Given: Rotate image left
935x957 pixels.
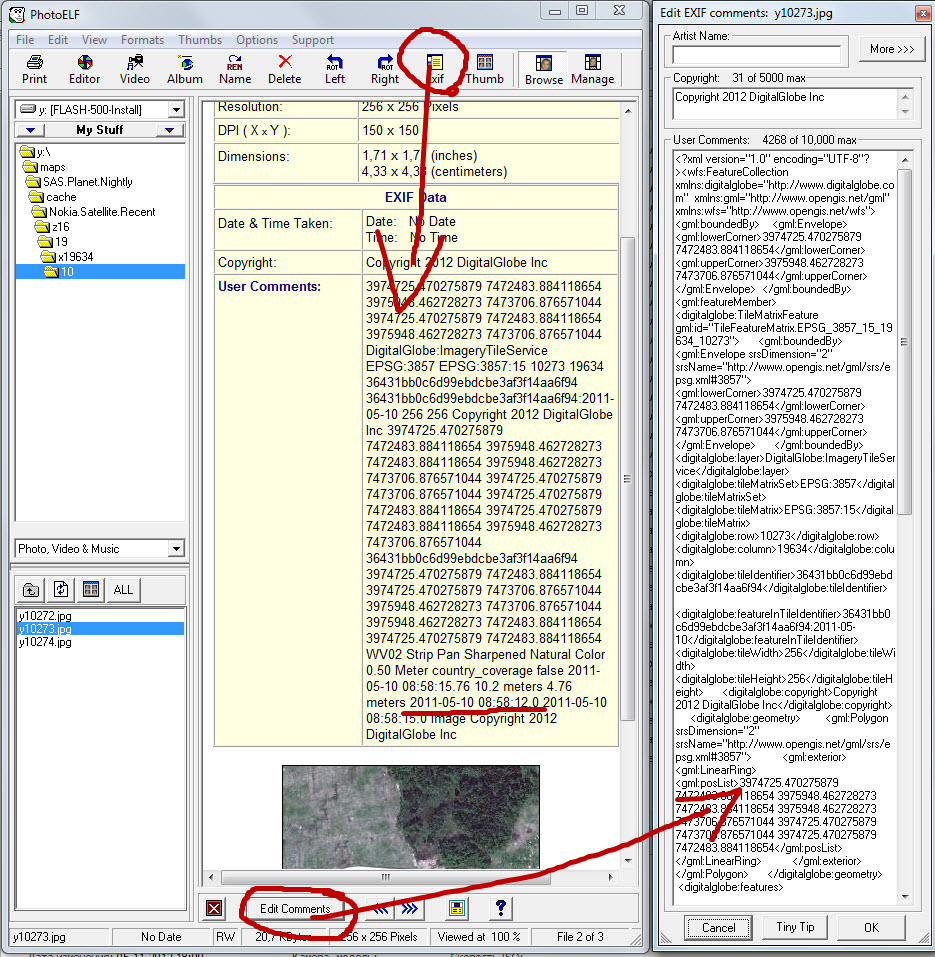Looking at the screenshot, I should 335,69.
